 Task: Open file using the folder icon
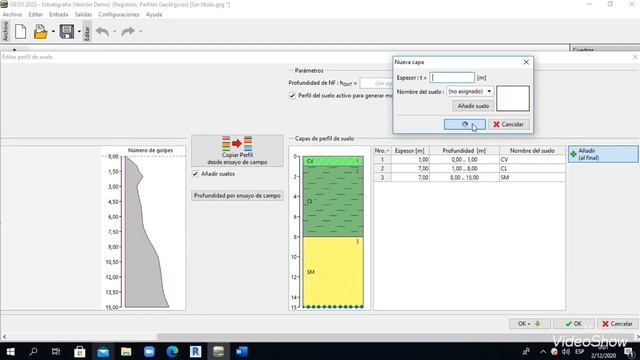(x=40, y=31)
